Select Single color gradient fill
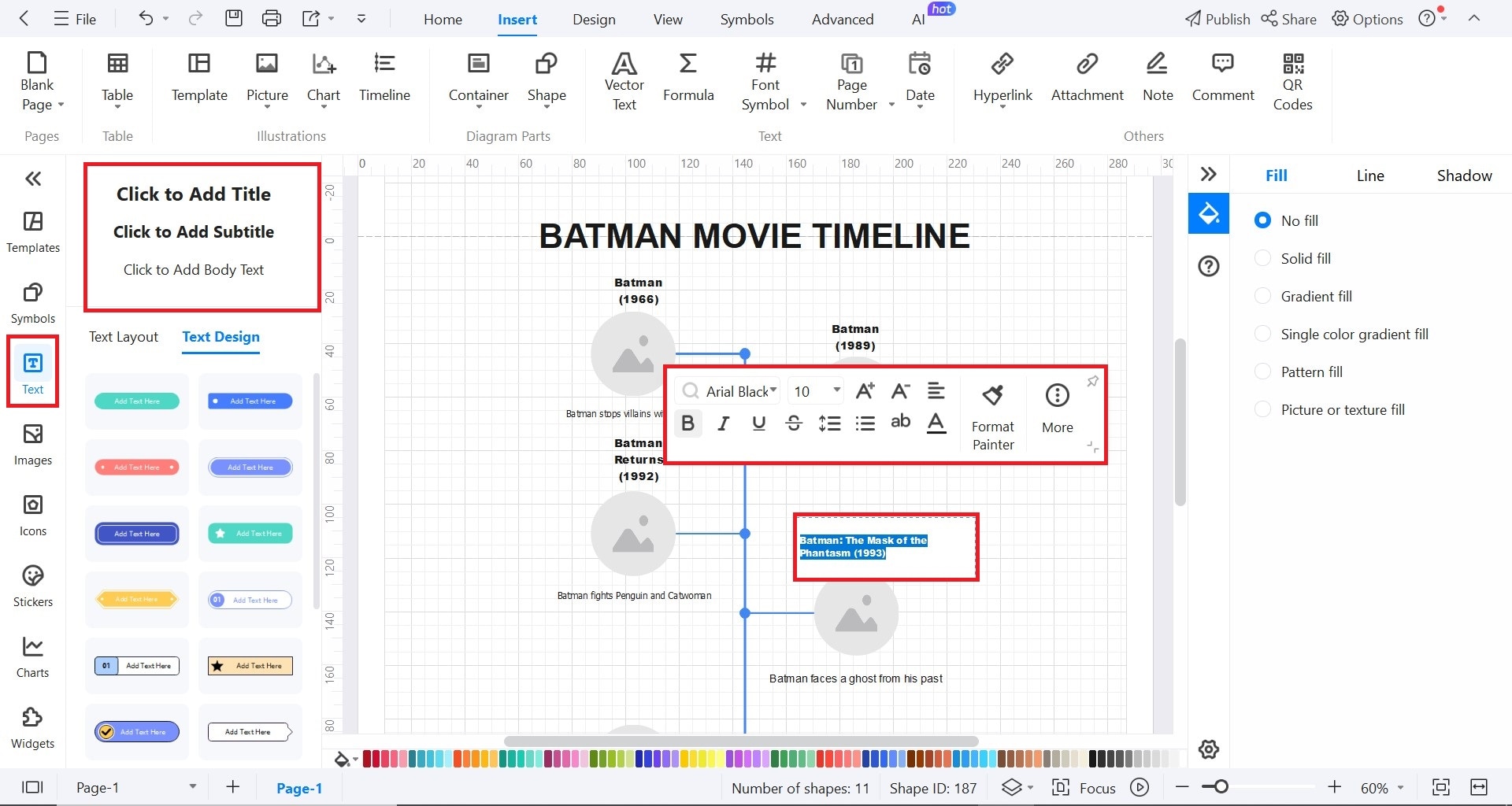Image resolution: width=1512 pixels, height=806 pixels. pyautogui.click(x=1341, y=334)
